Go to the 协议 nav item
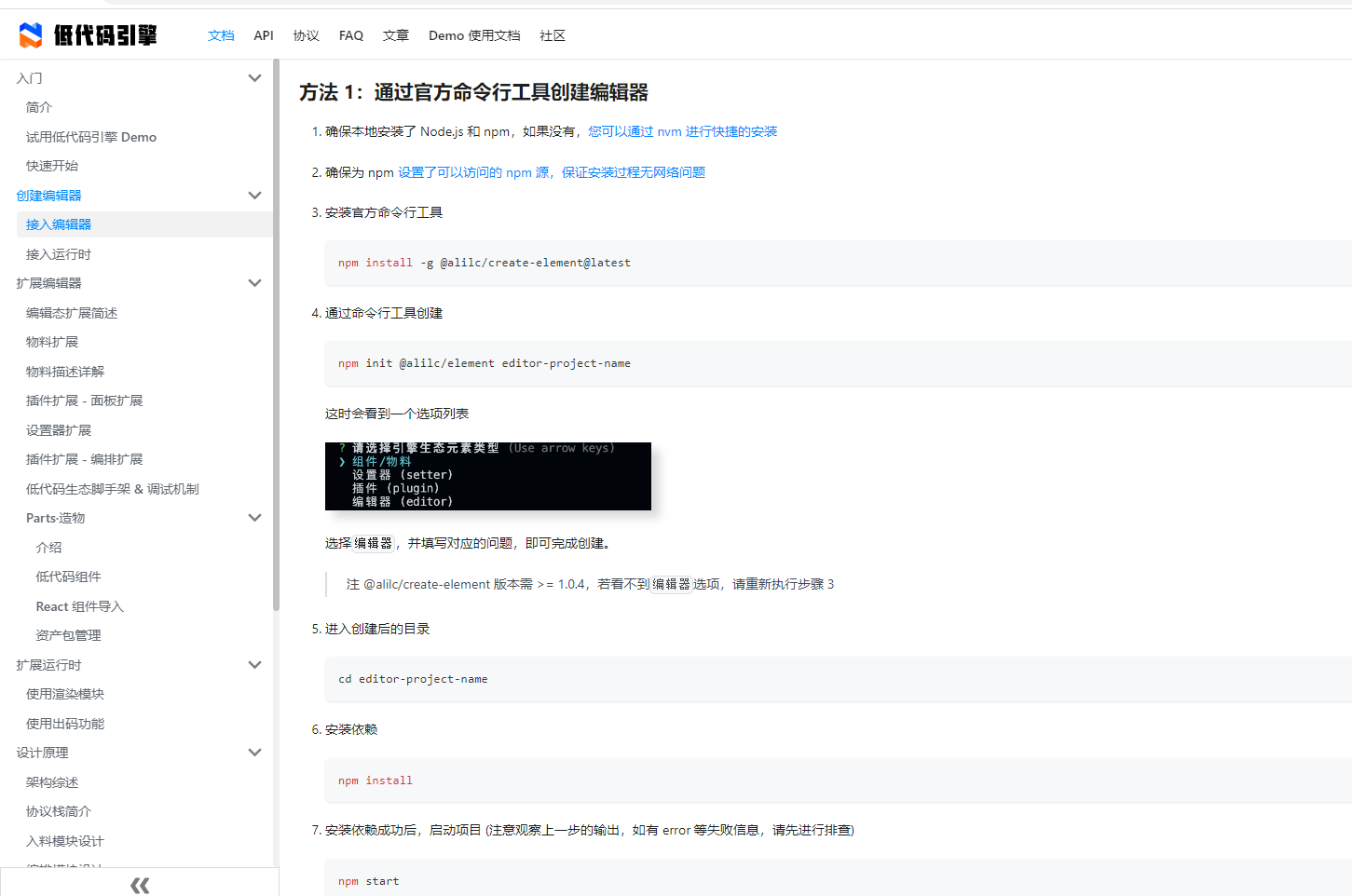Screen dimensions: 1352x896 click(x=306, y=35)
